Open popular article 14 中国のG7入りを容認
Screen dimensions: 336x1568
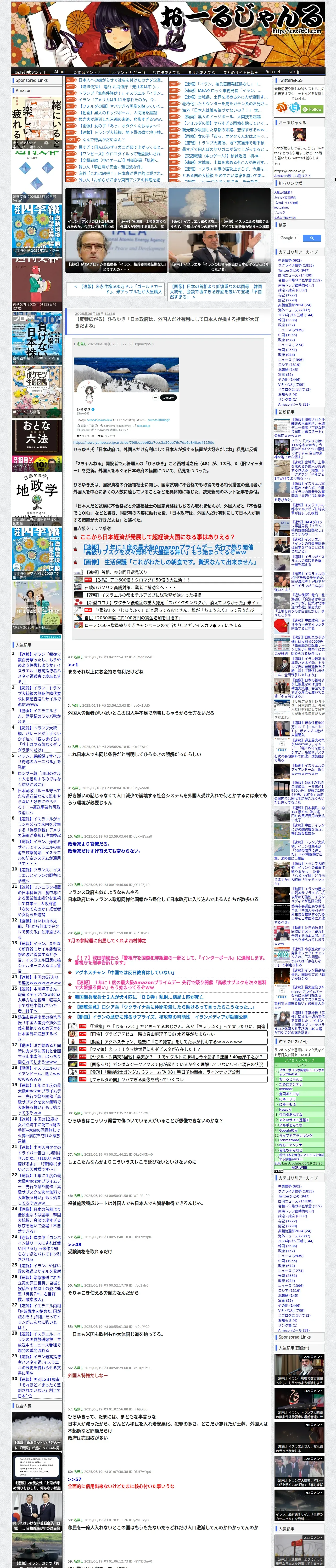coord(38,980)
